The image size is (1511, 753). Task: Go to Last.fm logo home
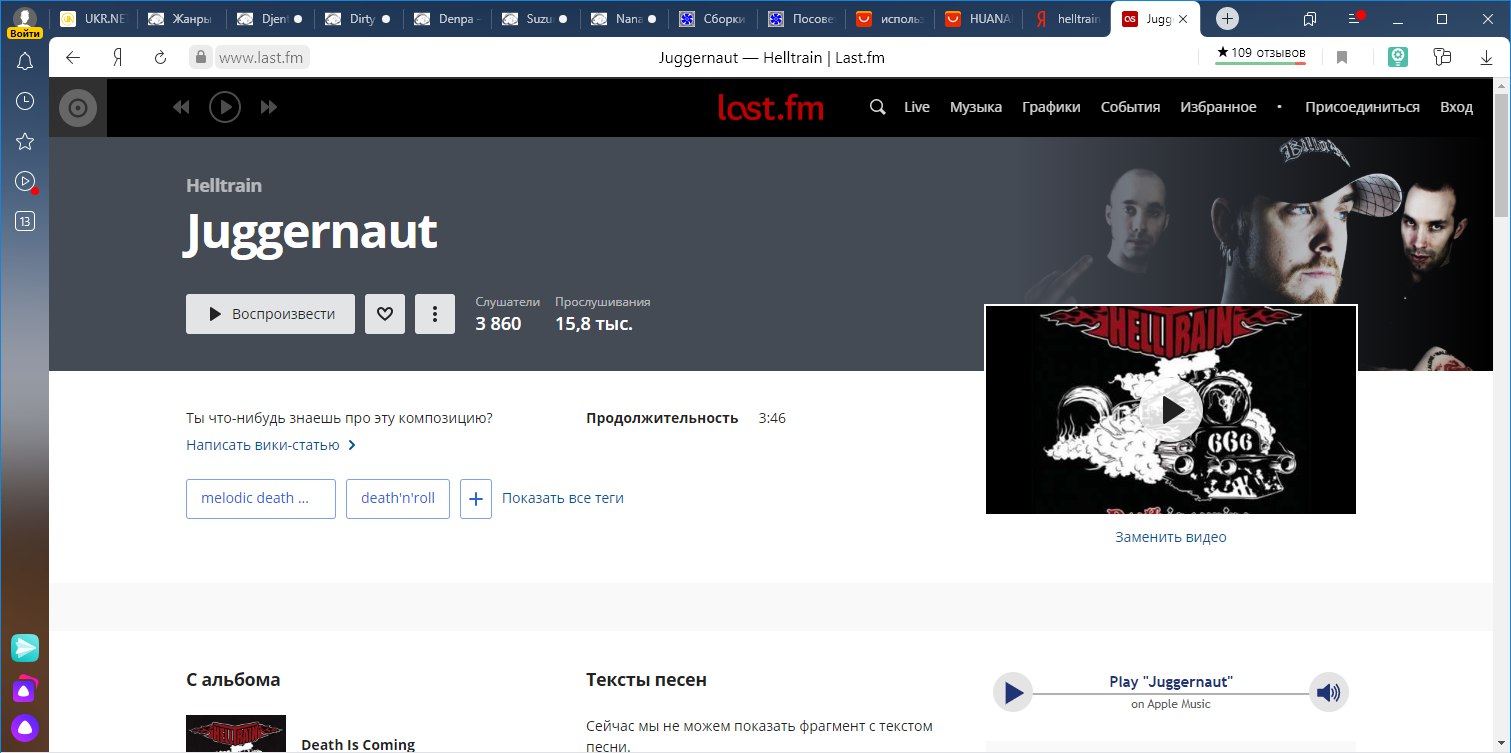coord(770,107)
